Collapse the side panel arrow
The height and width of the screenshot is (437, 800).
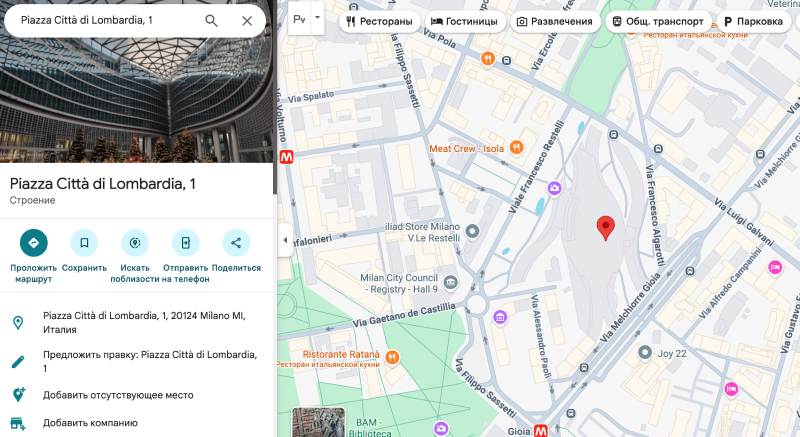point(284,240)
